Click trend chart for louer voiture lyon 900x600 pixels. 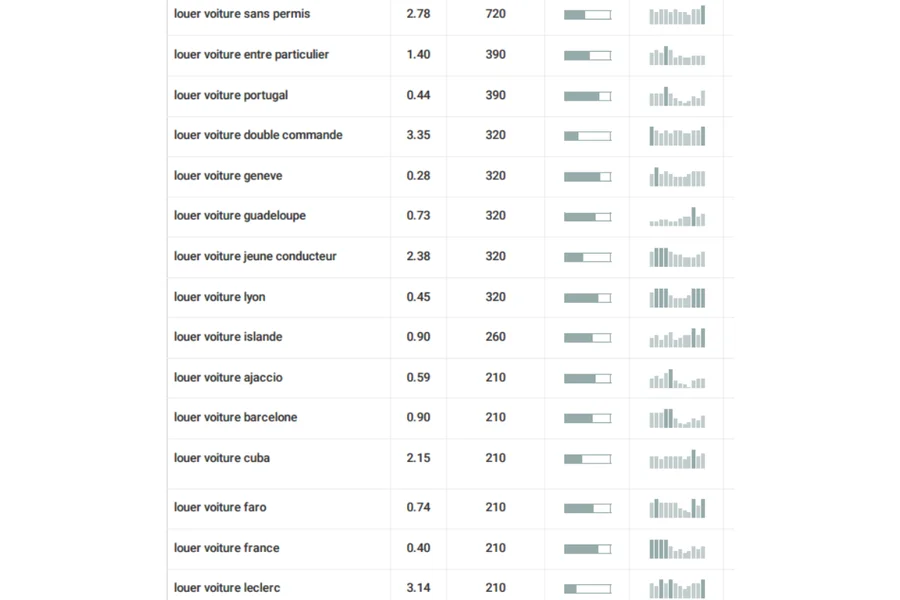[x=677, y=298]
